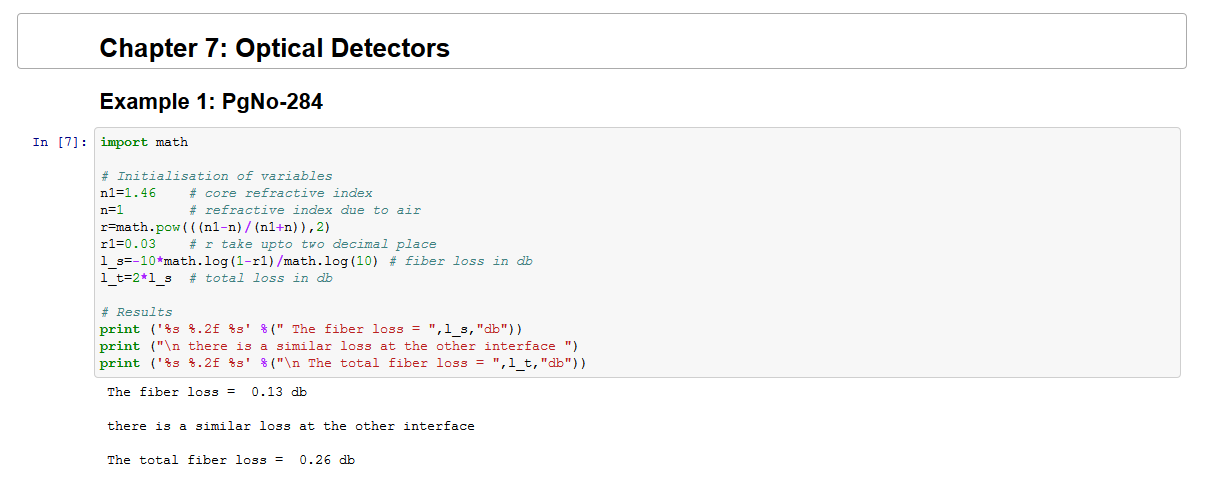Click the total fiber loss 0.26 db output
This screenshot has width=1228, height=478.
click(231, 460)
